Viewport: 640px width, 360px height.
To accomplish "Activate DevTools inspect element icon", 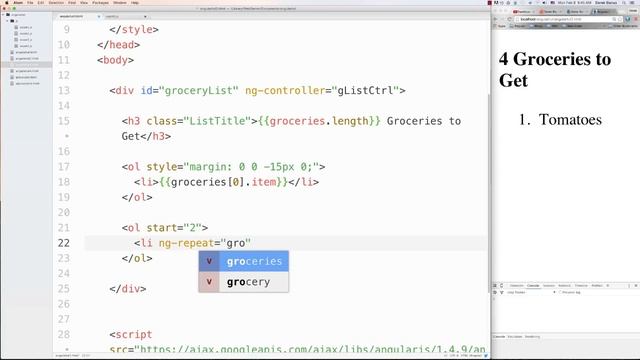I will 495,286.
